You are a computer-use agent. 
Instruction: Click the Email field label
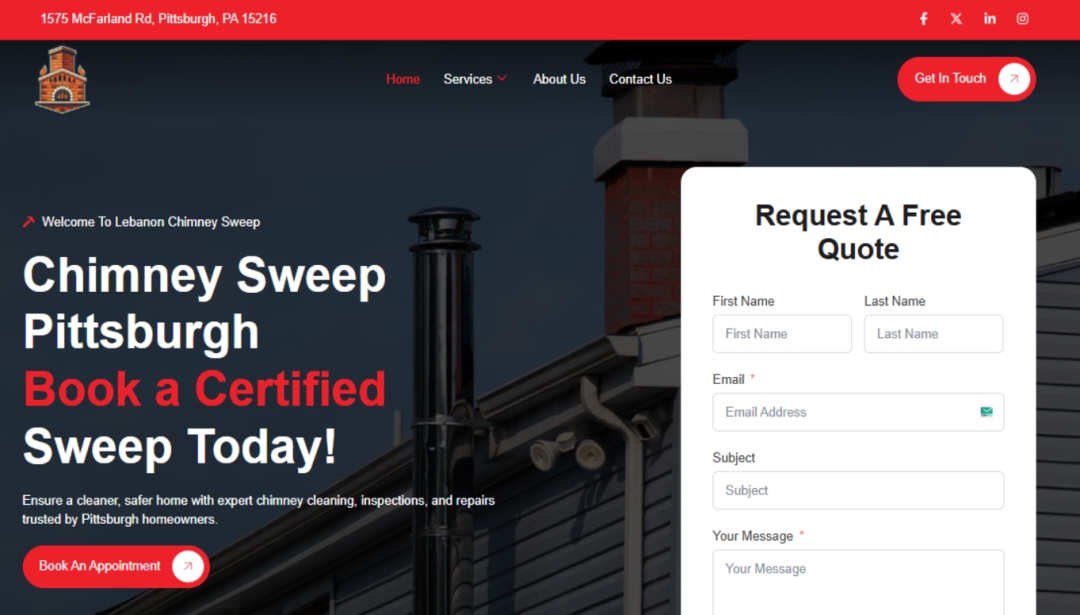728,379
